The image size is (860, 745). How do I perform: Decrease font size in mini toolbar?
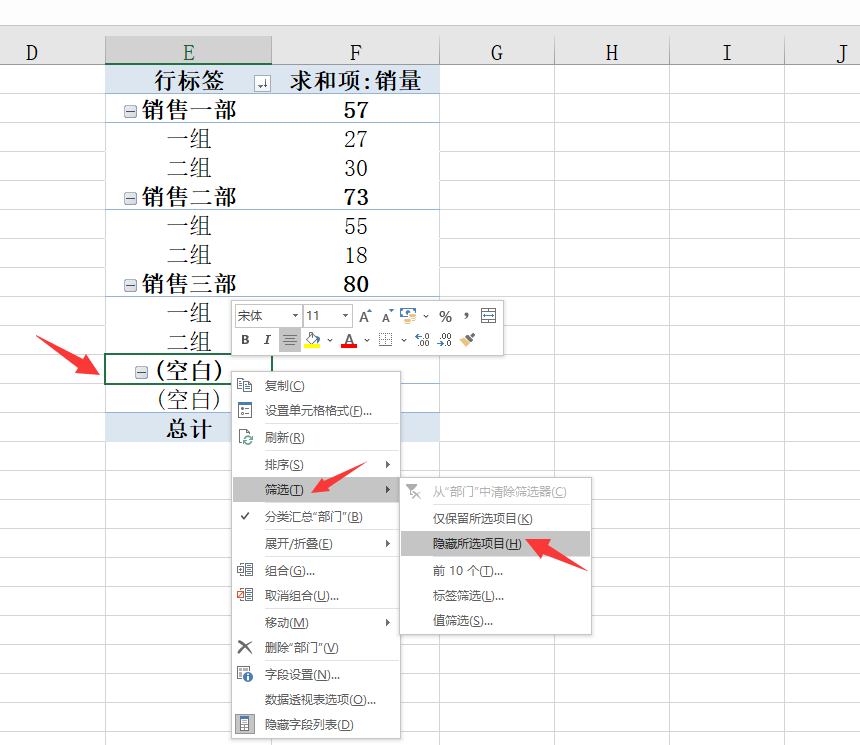(x=387, y=317)
